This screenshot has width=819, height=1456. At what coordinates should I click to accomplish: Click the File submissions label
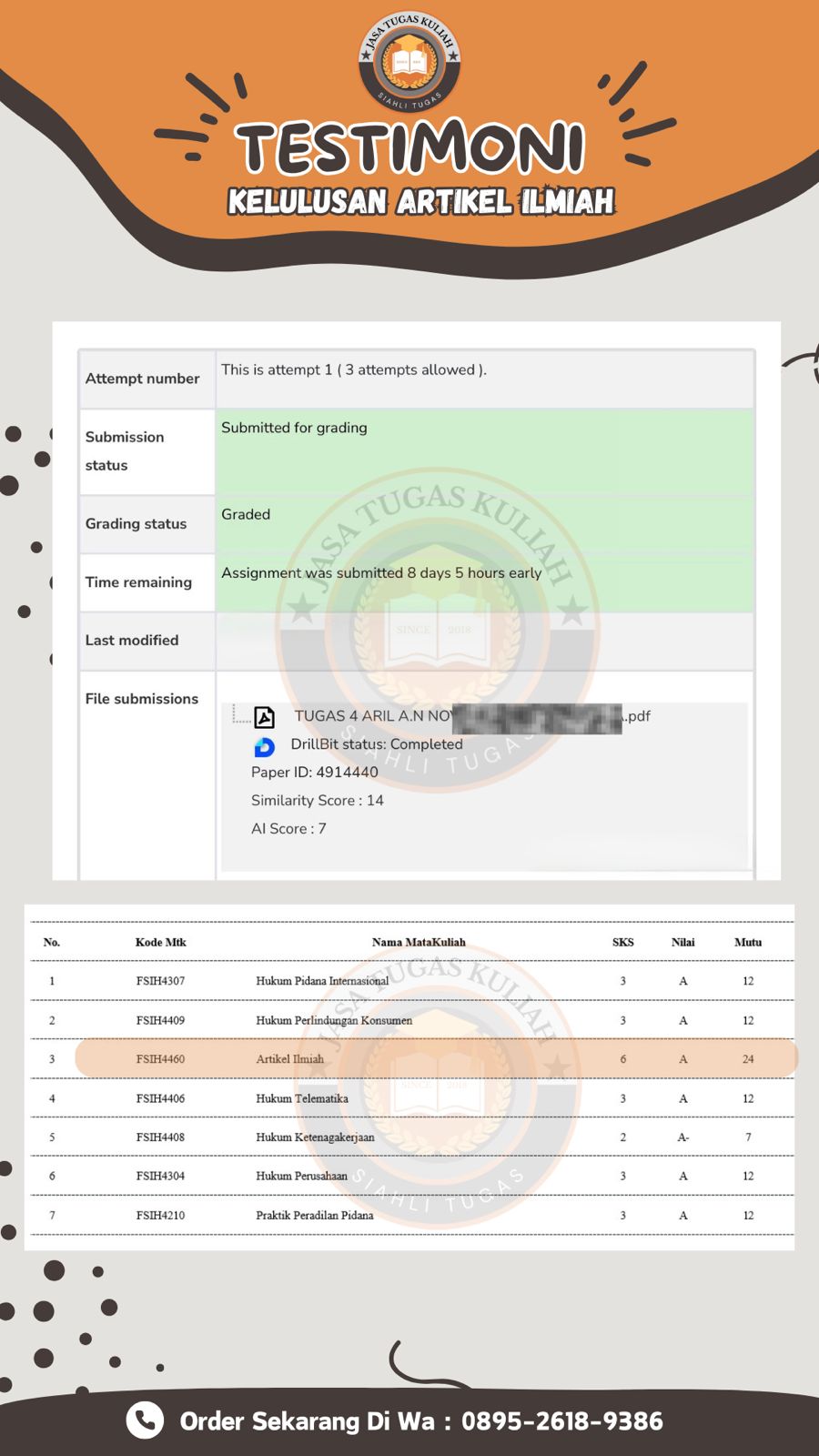click(142, 699)
